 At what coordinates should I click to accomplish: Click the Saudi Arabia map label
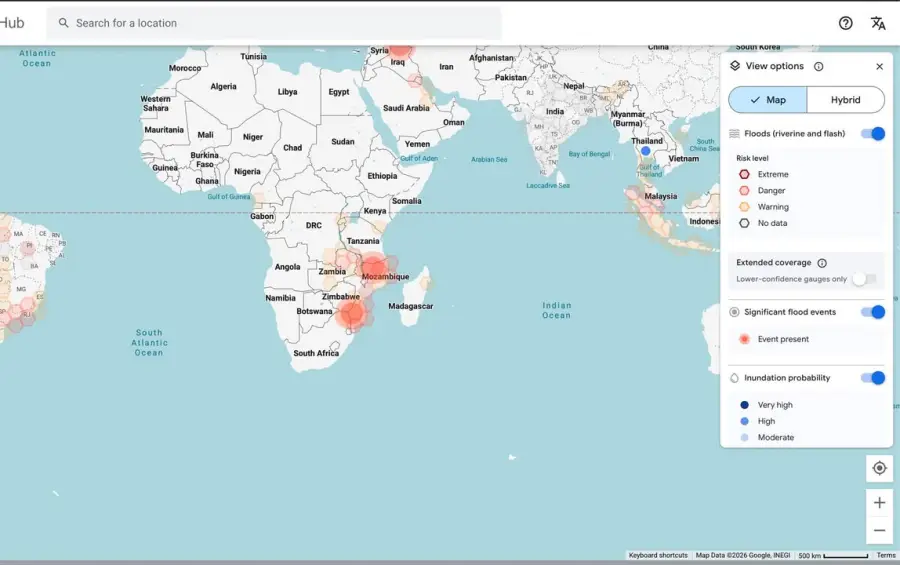coord(406,108)
